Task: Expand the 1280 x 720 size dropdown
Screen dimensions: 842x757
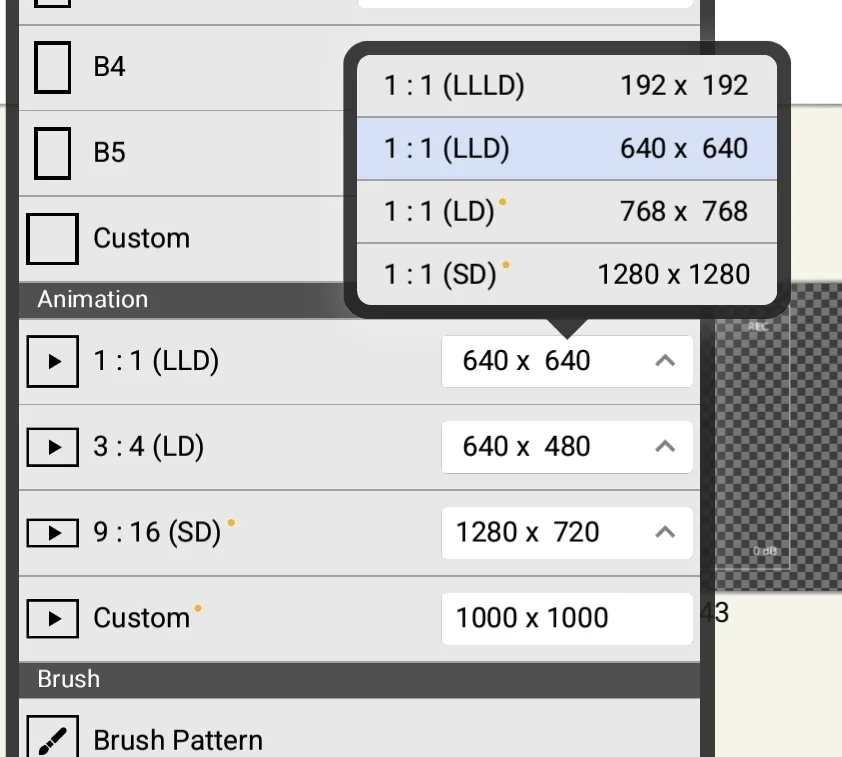Action: [665, 532]
